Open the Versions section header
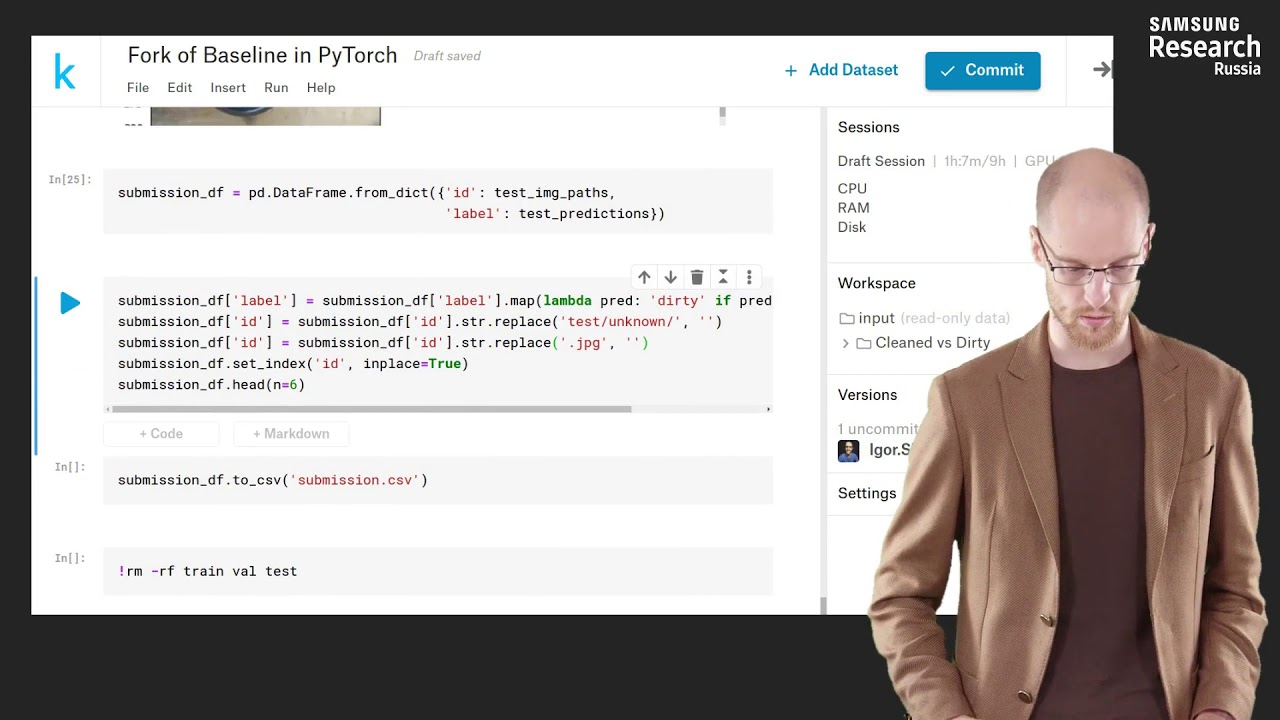This screenshot has height=720, width=1280. pyautogui.click(x=867, y=395)
